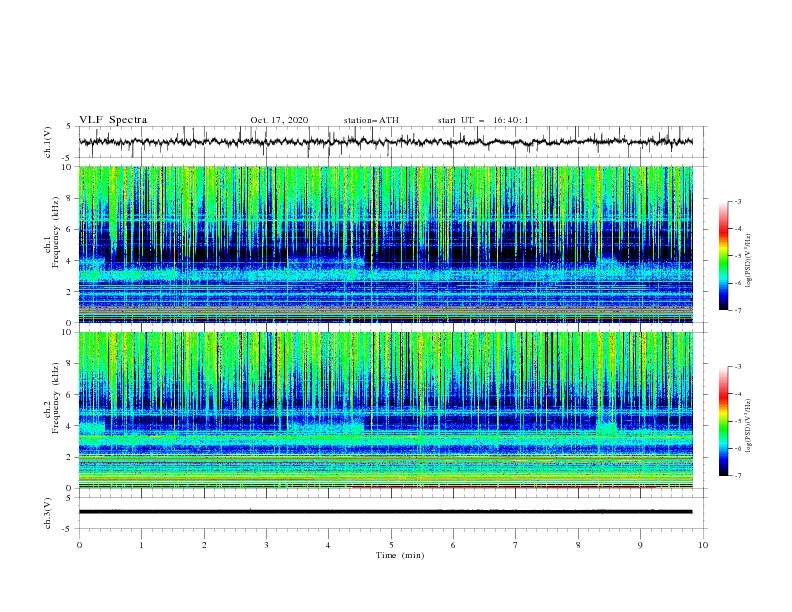Viewport: 792px width, 612px height.
Task: Click the ch.2 spectrogram color scale bar
Action: click(723, 421)
